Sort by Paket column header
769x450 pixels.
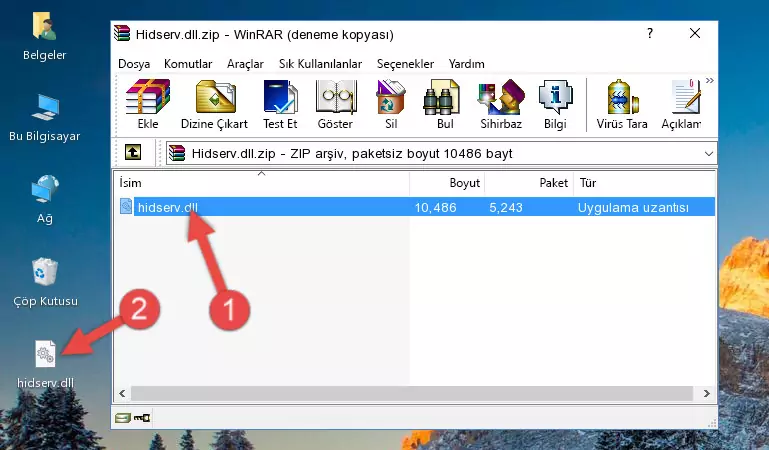[x=529, y=183]
